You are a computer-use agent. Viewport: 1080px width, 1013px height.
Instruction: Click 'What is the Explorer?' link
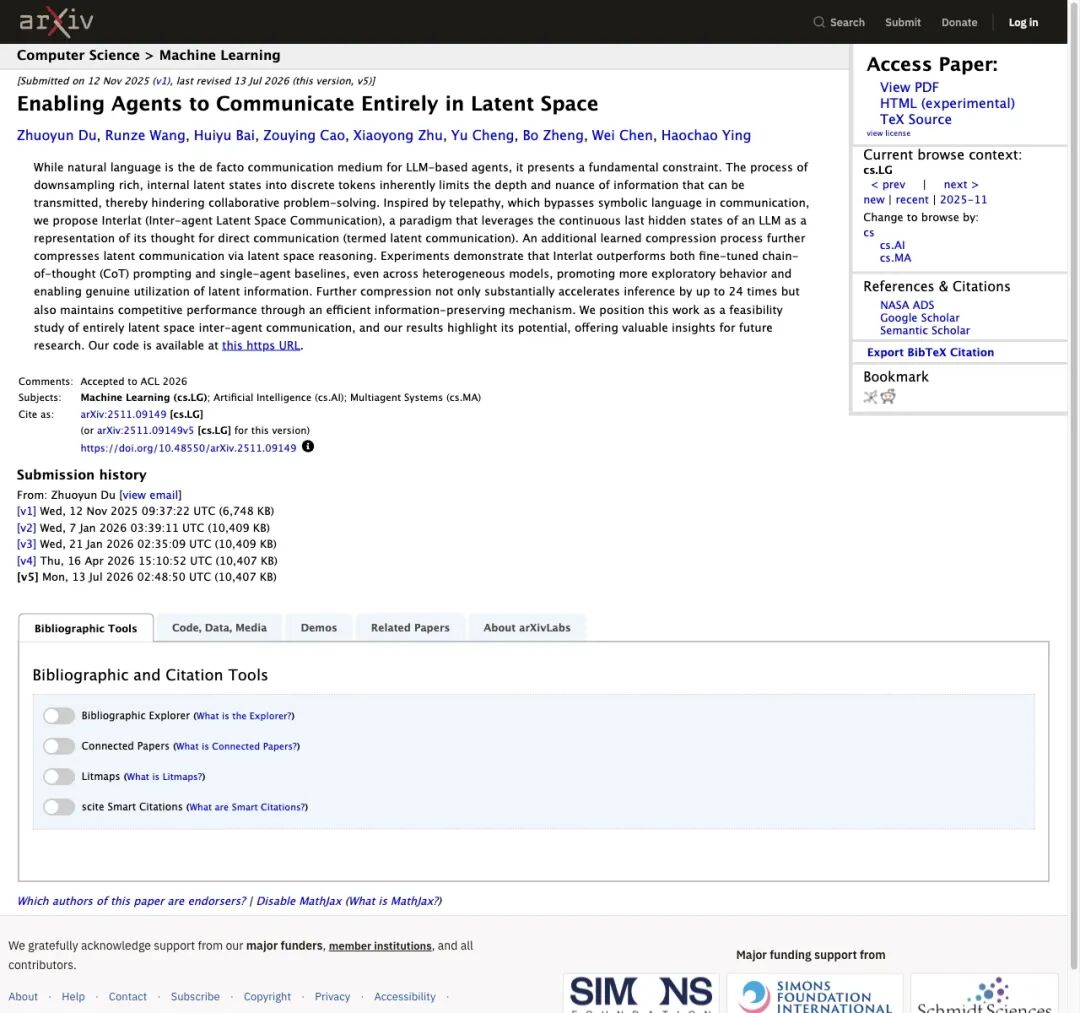[x=244, y=716]
